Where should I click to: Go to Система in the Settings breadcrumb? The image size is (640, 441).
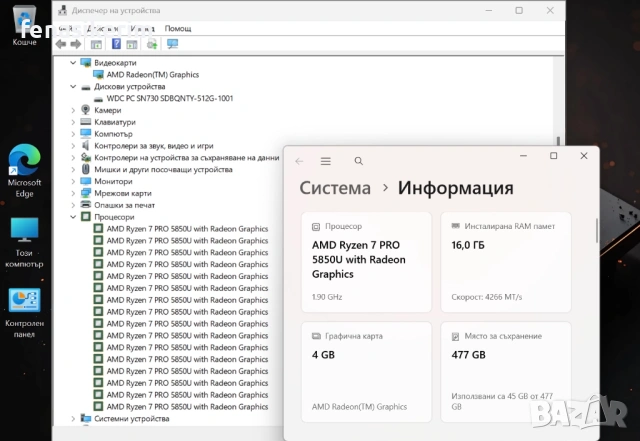pos(335,188)
